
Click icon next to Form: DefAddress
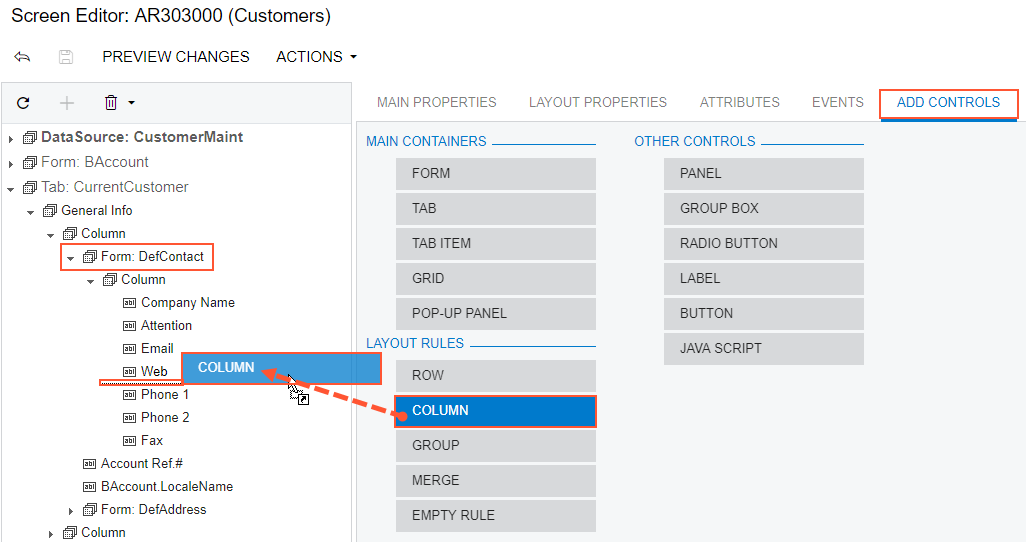click(x=89, y=510)
